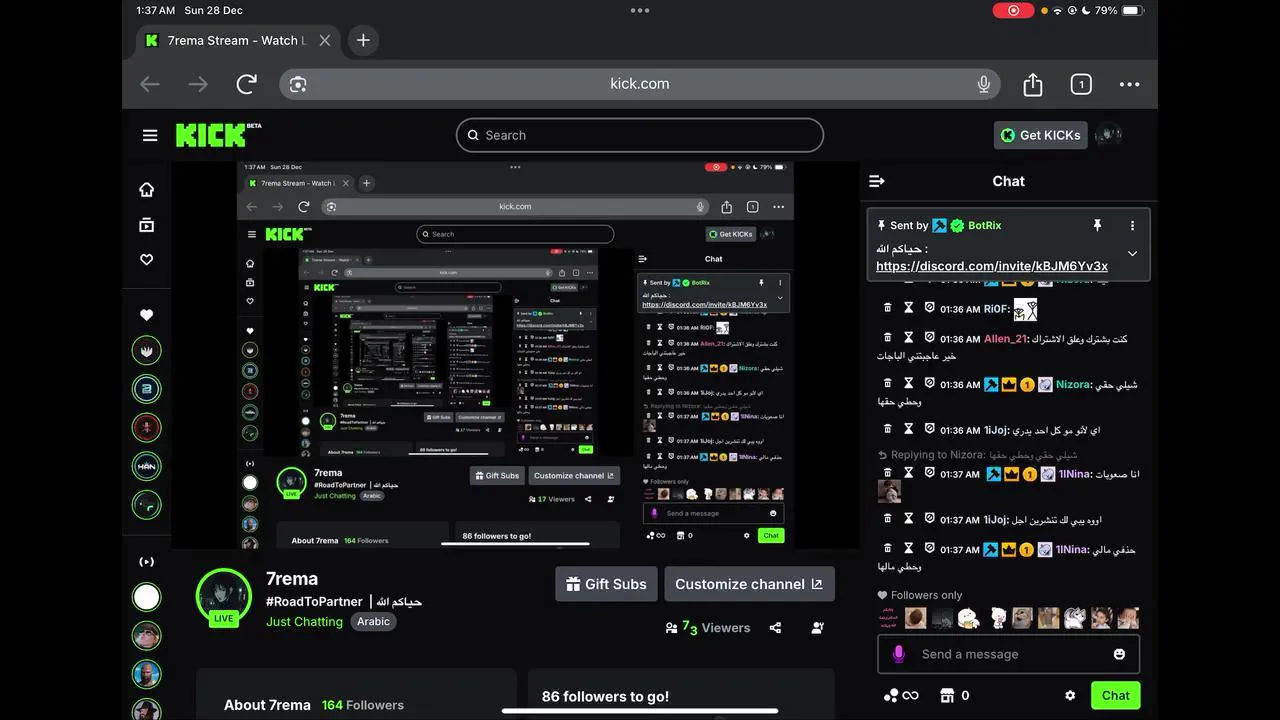1280x720 pixels.
Task: Open the Browse icon under Home
Action: [x=147, y=225]
